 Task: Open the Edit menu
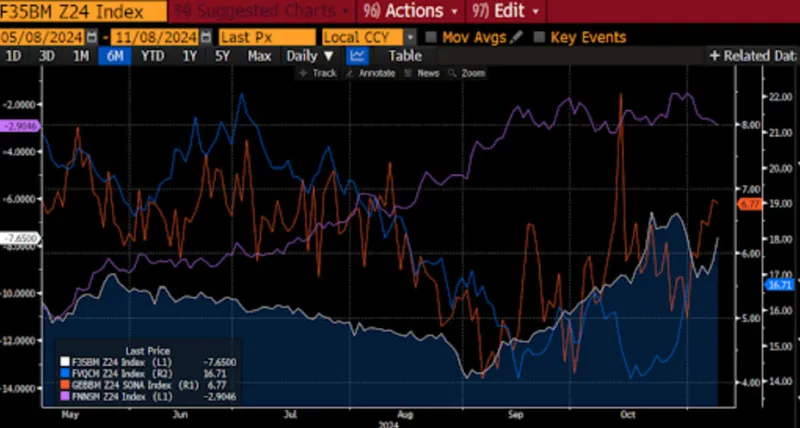(x=512, y=12)
